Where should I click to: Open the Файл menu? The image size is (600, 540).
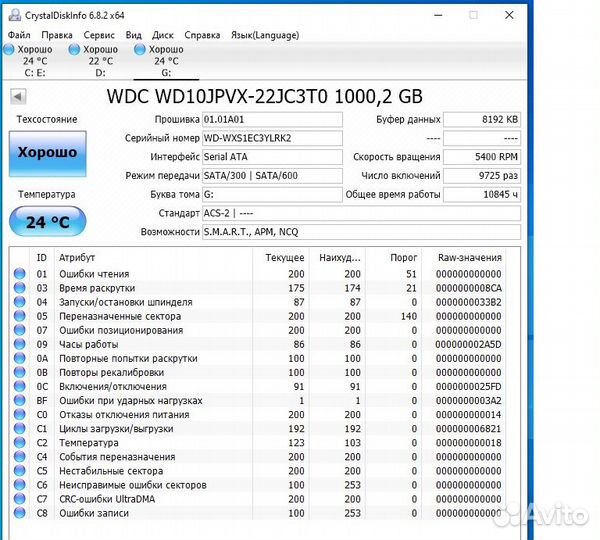[x=19, y=35]
